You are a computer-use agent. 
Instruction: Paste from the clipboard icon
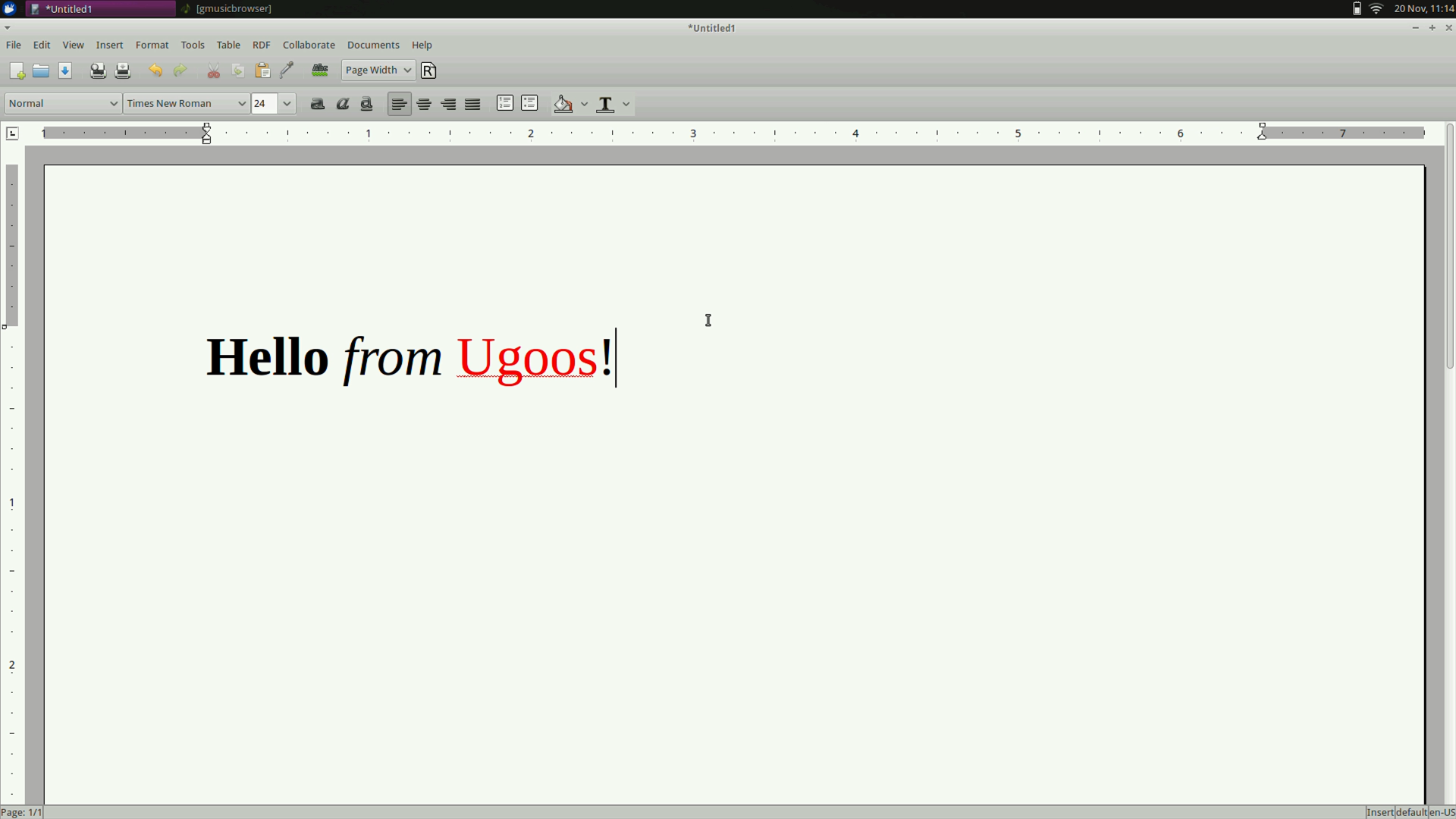(262, 71)
